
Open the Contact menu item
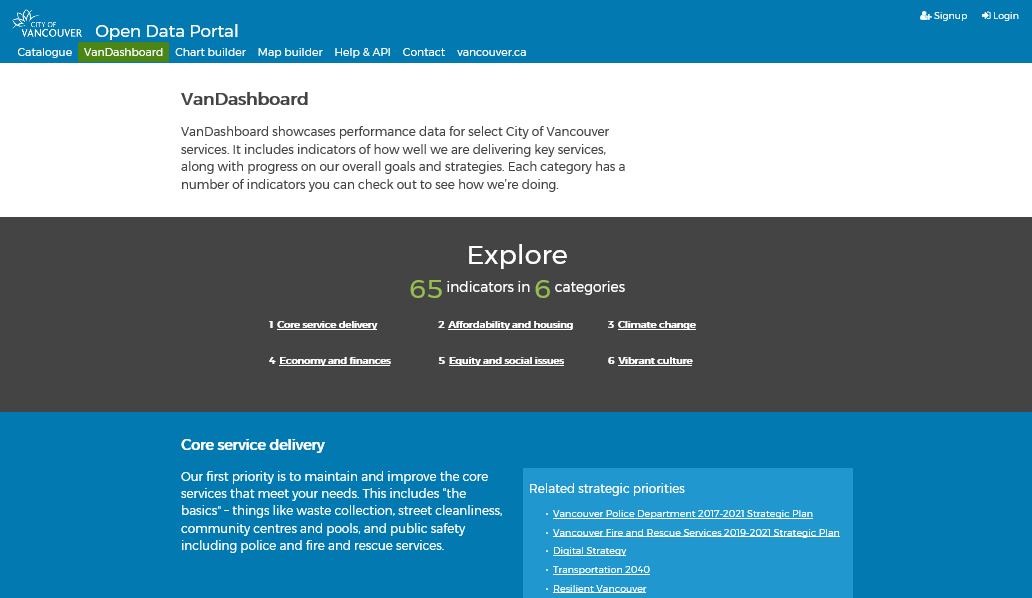pyautogui.click(x=423, y=52)
